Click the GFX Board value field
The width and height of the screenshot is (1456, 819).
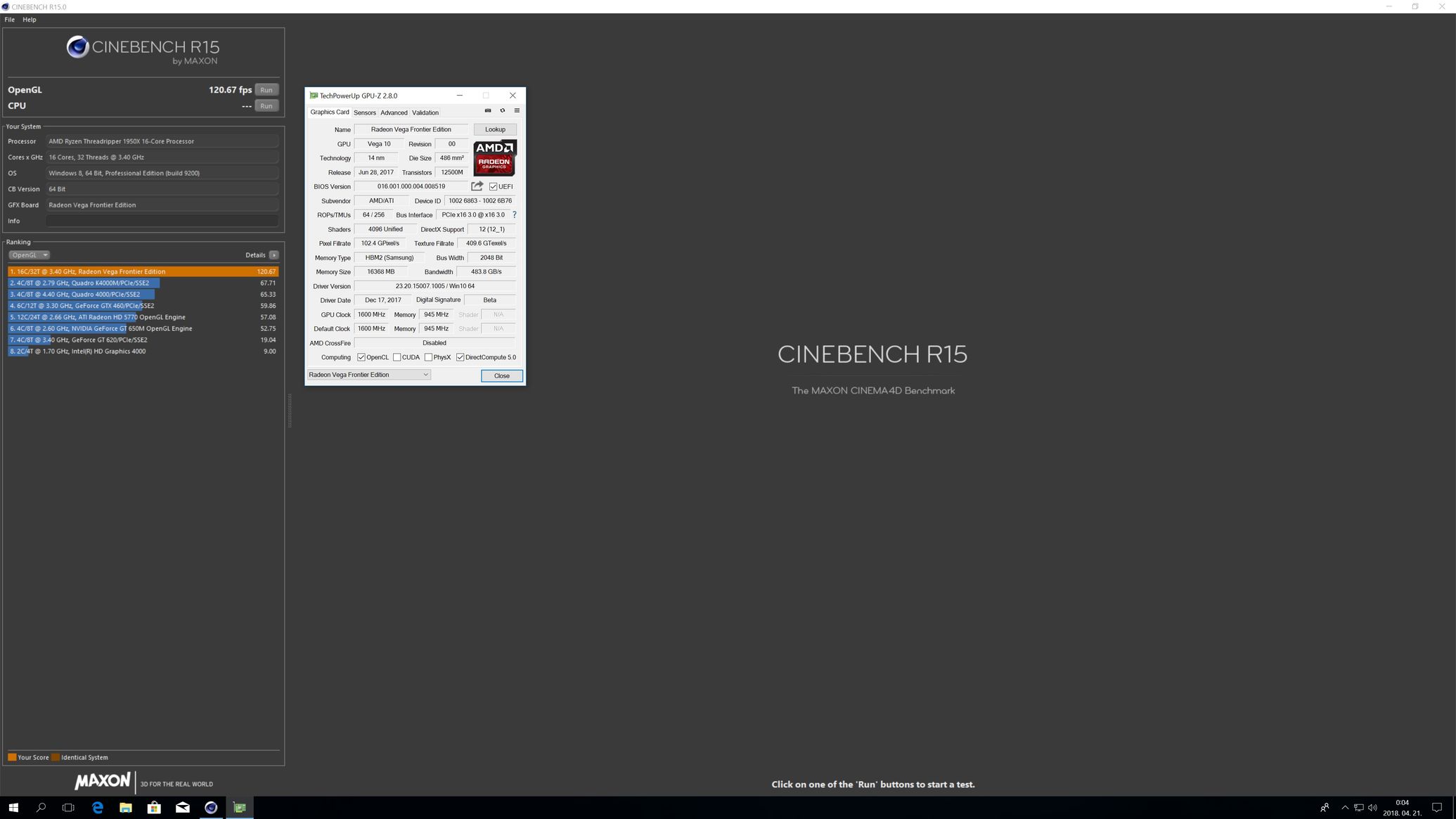point(162,205)
